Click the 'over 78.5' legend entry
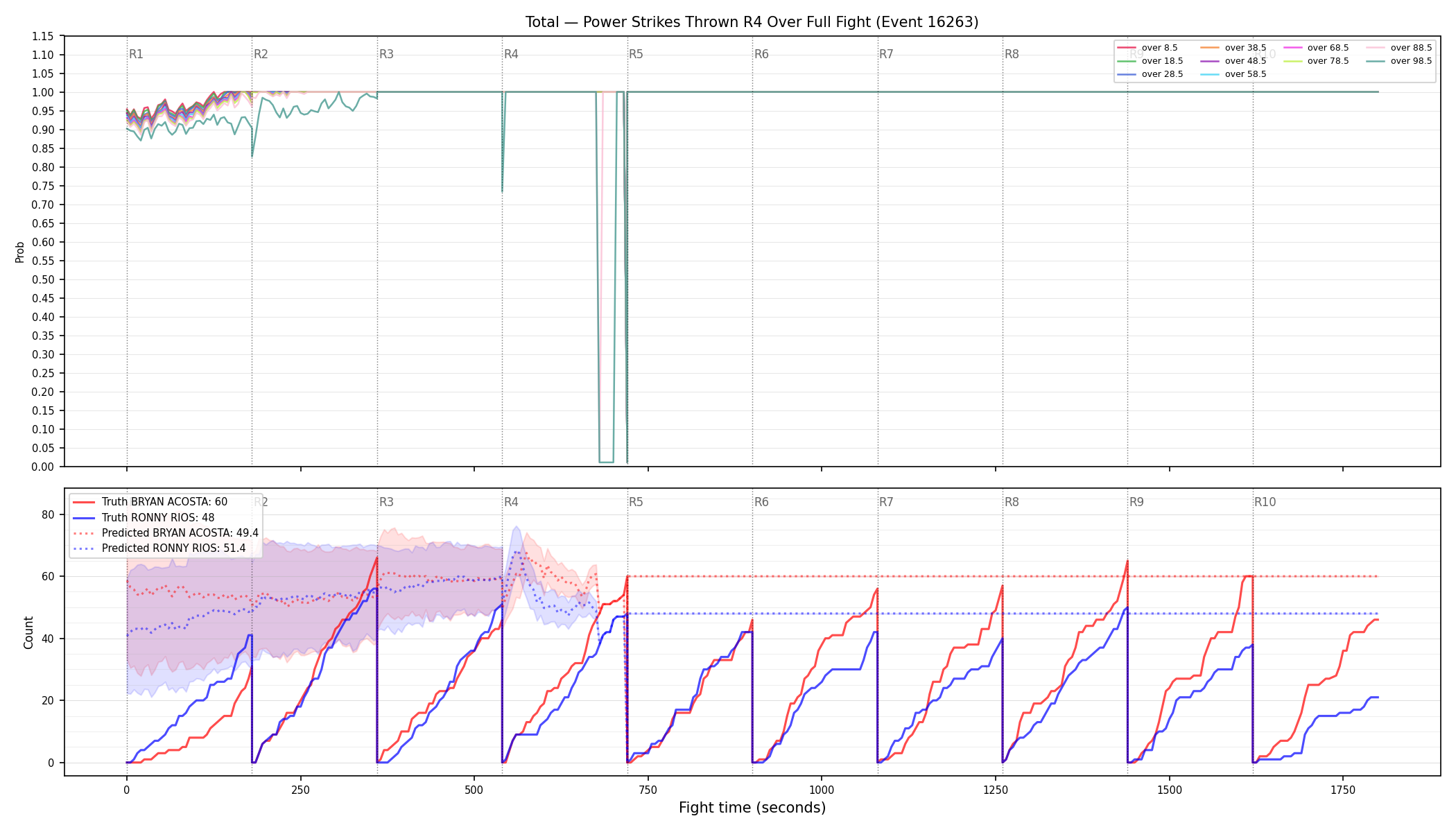1456x832 pixels. pyautogui.click(x=1316, y=61)
